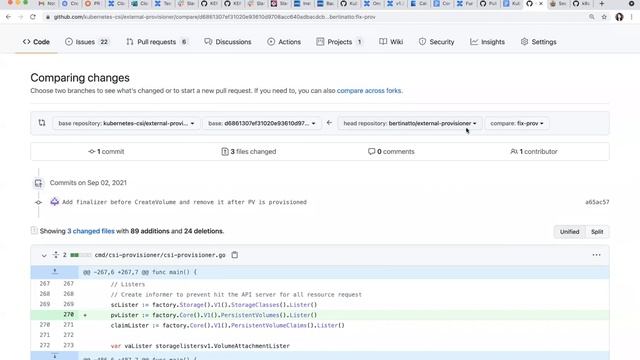
Task: Show the 1 contributor section
Action: click(534, 151)
